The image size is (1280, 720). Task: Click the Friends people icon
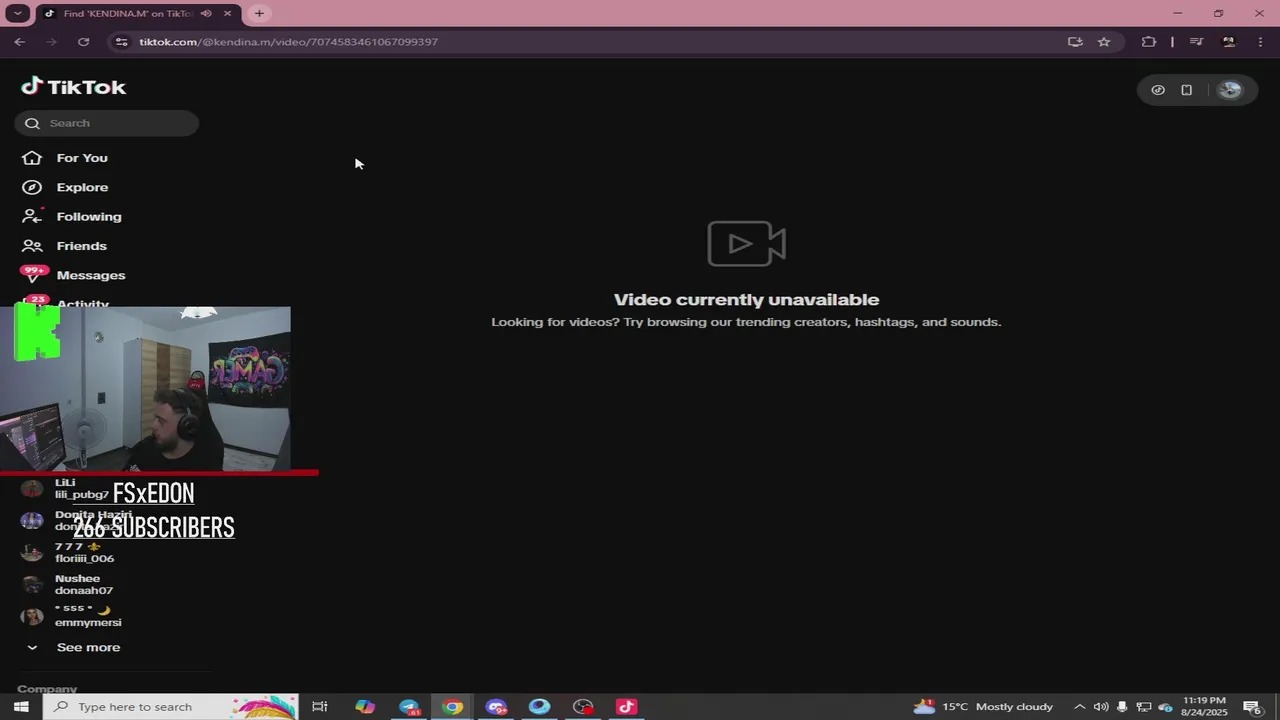[32, 246]
